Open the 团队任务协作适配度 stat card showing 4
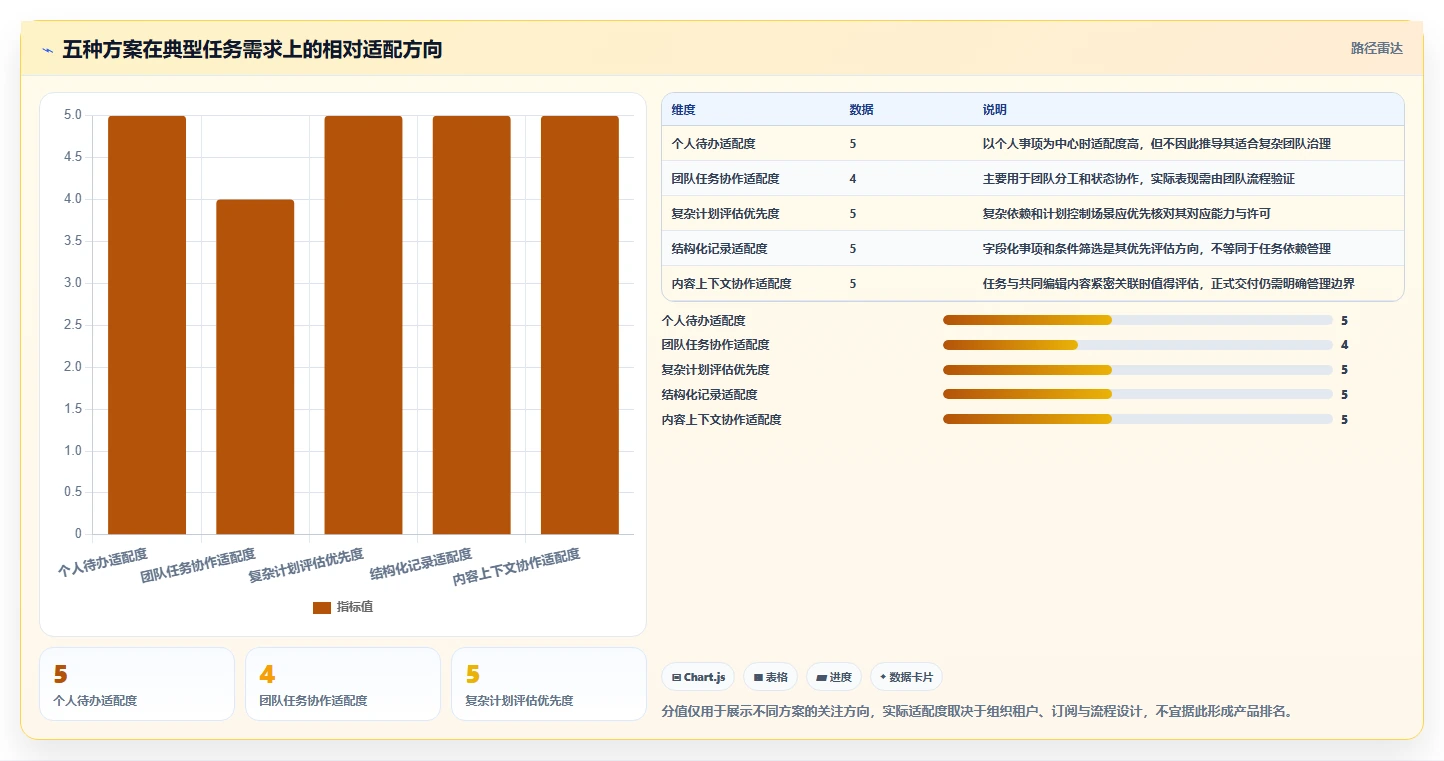 [343, 684]
